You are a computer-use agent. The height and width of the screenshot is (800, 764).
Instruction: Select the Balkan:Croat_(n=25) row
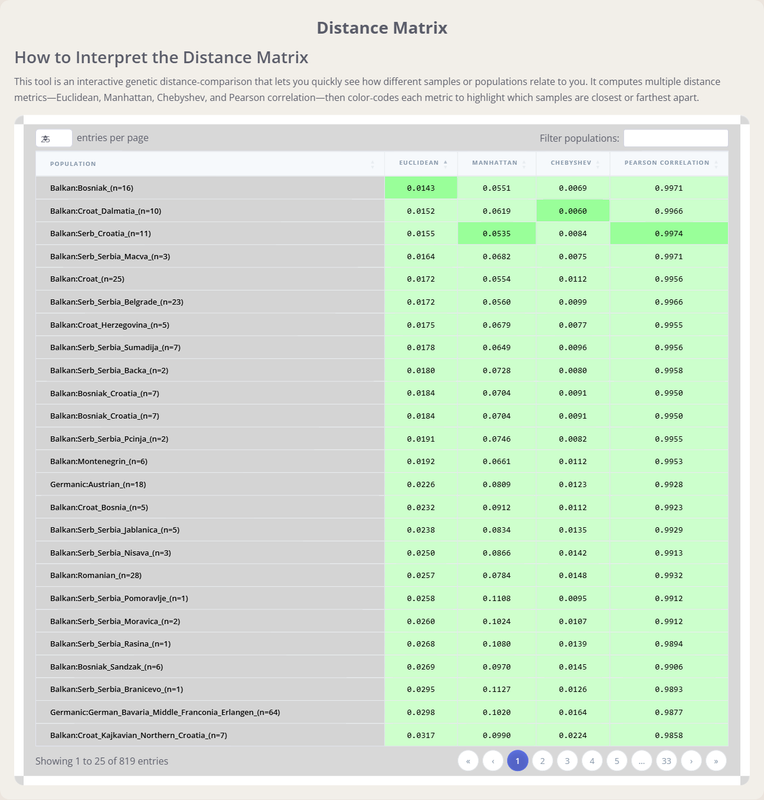point(382,279)
